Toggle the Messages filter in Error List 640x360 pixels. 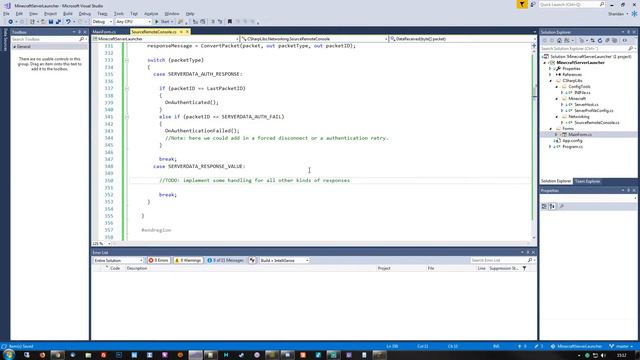click(225, 260)
